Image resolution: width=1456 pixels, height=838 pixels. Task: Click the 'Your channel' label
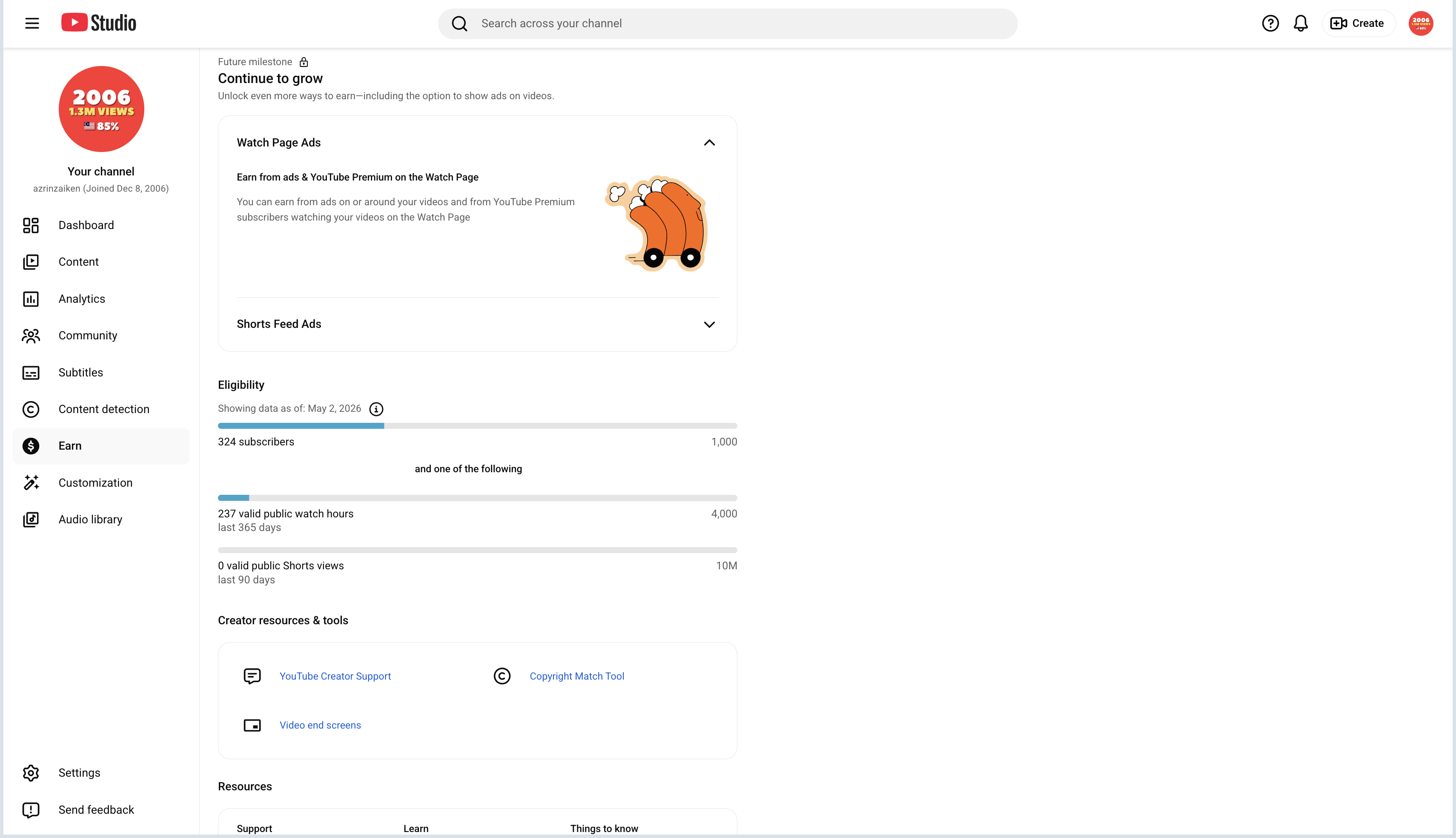click(x=101, y=172)
